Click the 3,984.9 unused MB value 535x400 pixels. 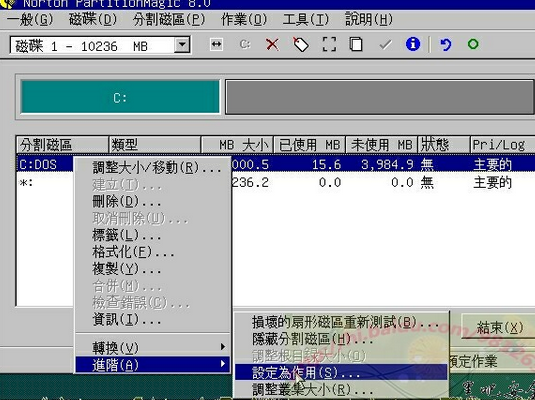pos(387,165)
